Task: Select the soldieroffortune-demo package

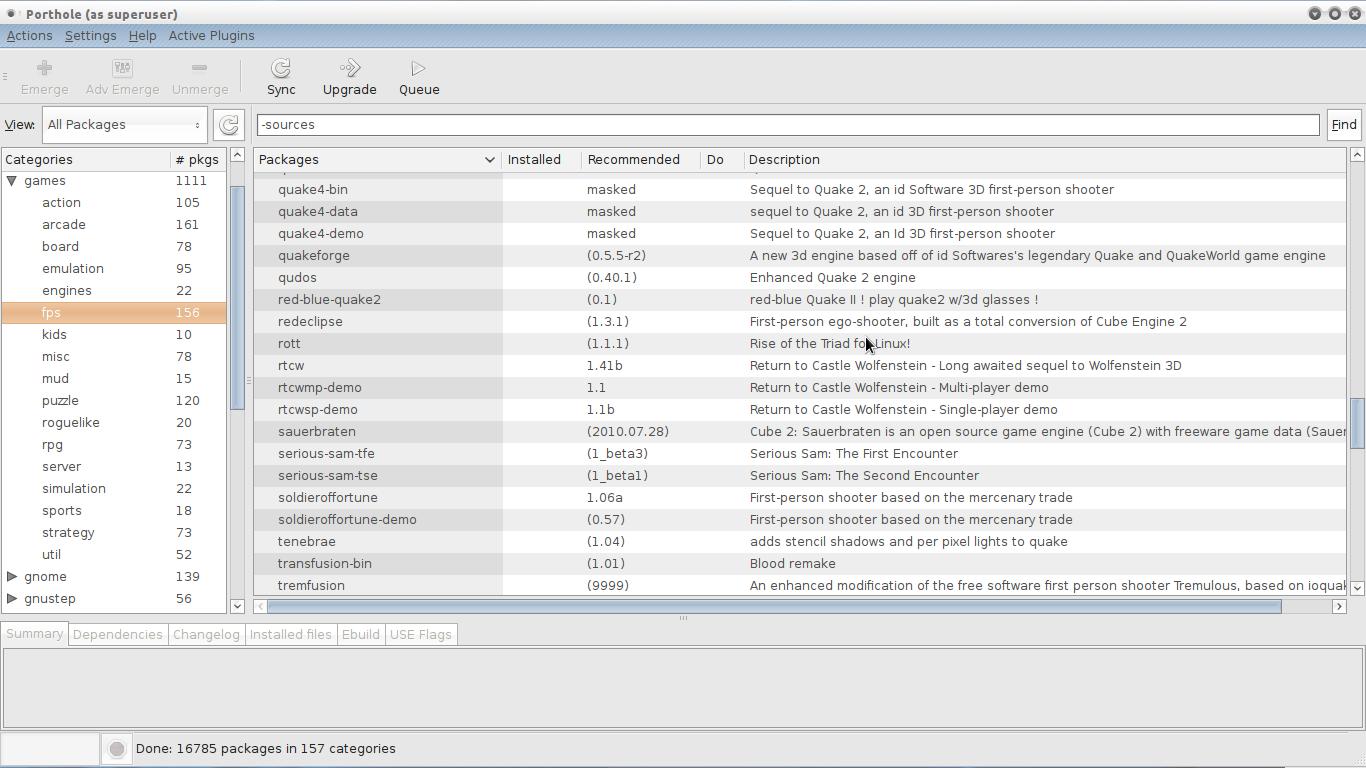Action: tap(800, 520)
